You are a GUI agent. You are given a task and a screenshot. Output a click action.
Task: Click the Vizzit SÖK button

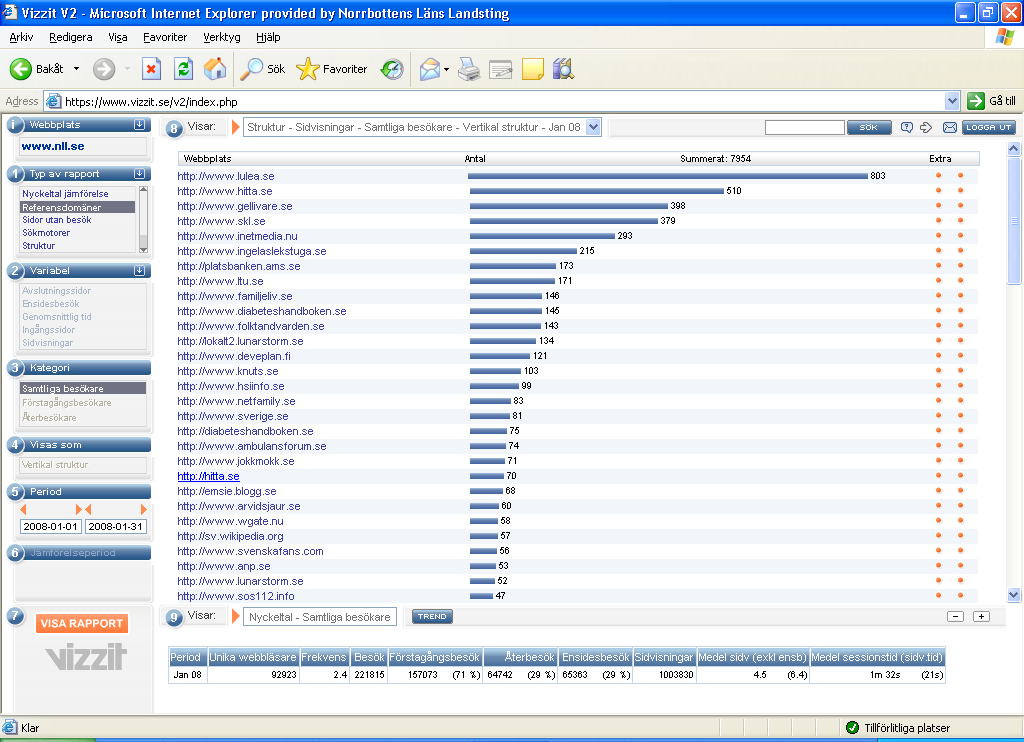point(869,127)
